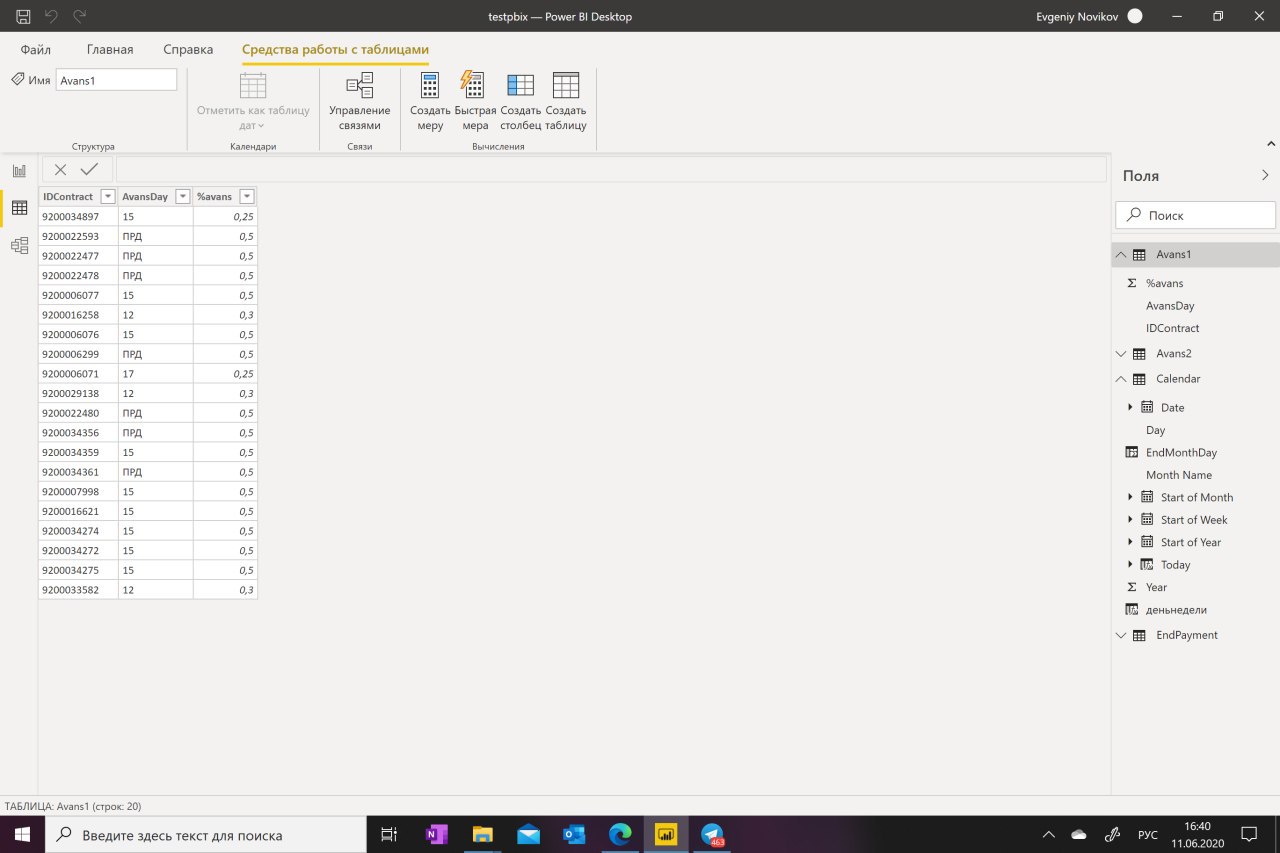Expand the Start of Week field
This screenshot has height=853, width=1280.
point(1130,519)
